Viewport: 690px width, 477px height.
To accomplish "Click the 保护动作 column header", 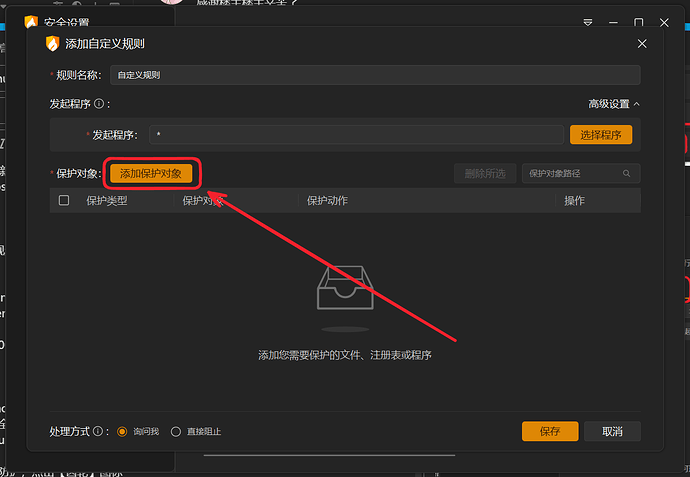I will point(327,201).
